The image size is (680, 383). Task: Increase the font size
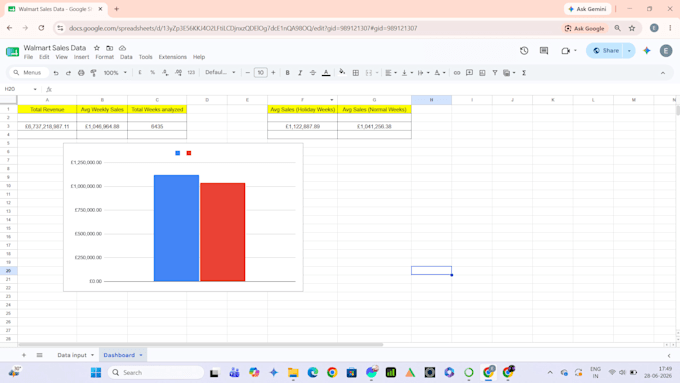(x=273, y=73)
